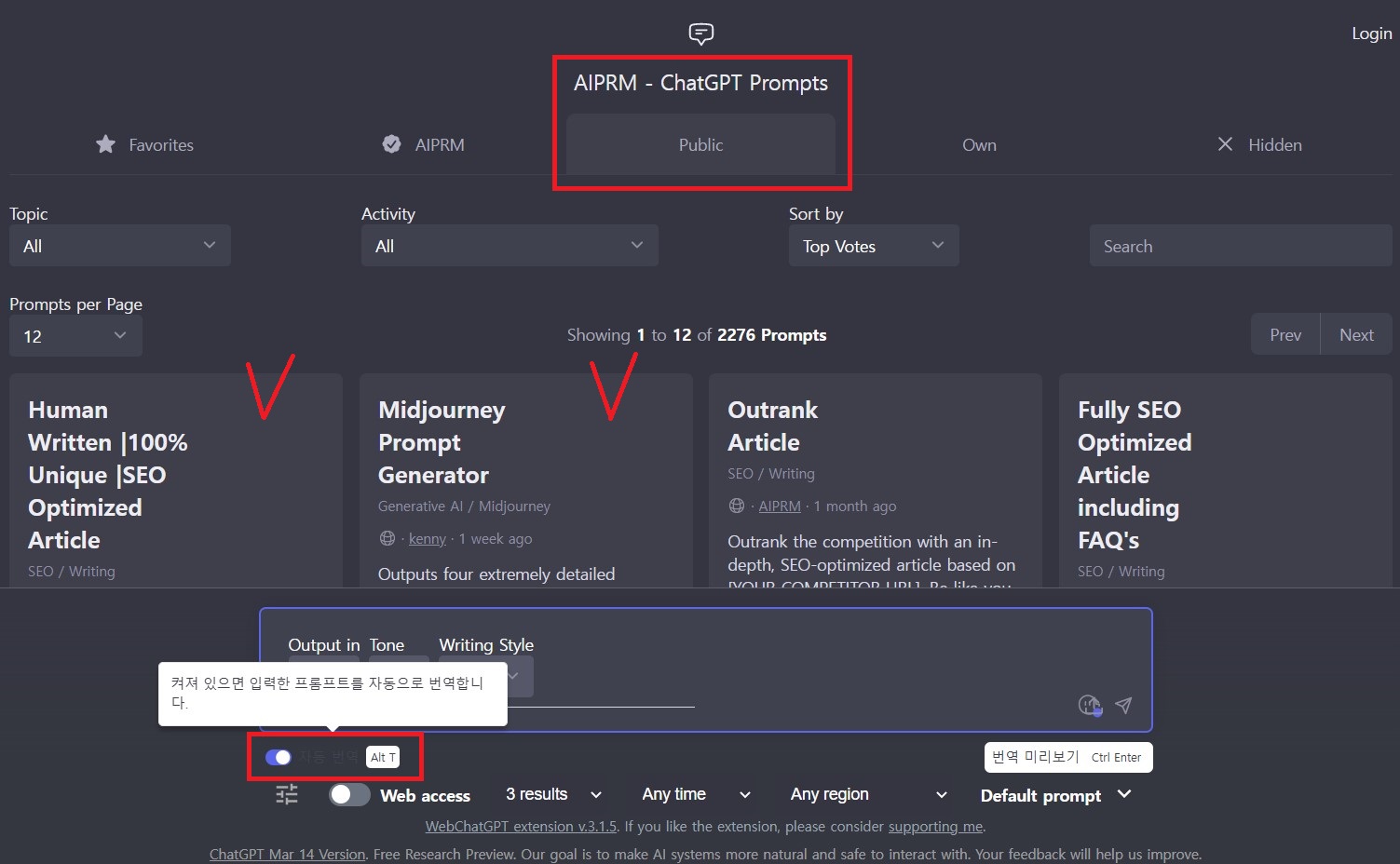
Task: Switch to the Own tab
Action: 979,144
